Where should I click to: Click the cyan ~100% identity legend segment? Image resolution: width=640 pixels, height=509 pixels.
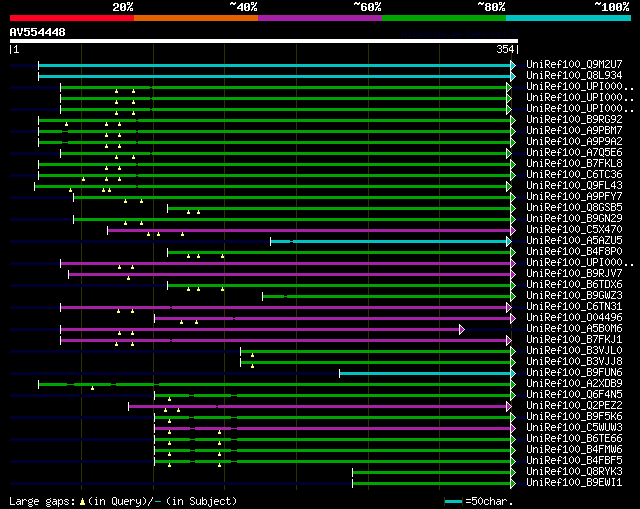(x=569, y=18)
